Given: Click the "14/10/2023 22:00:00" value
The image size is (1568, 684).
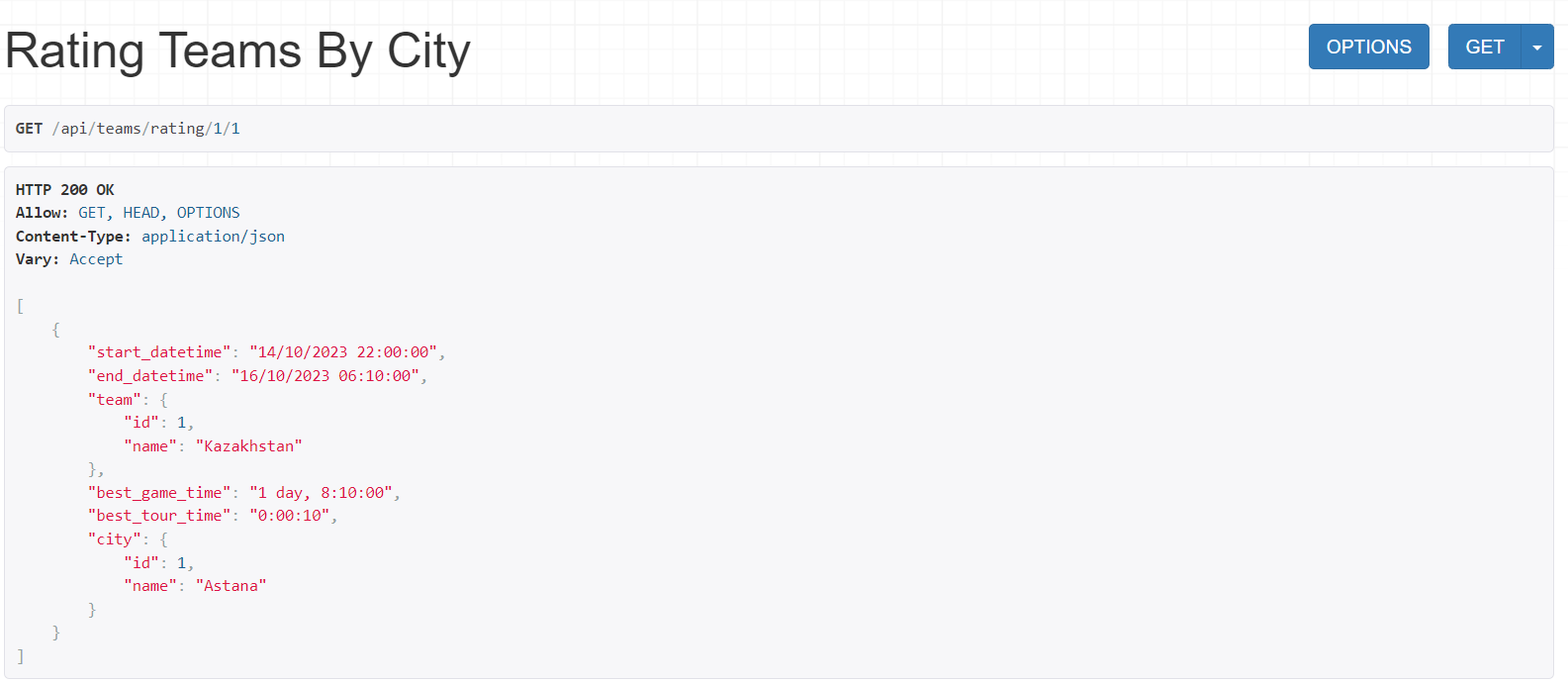Looking at the screenshot, I should click(x=343, y=352).
